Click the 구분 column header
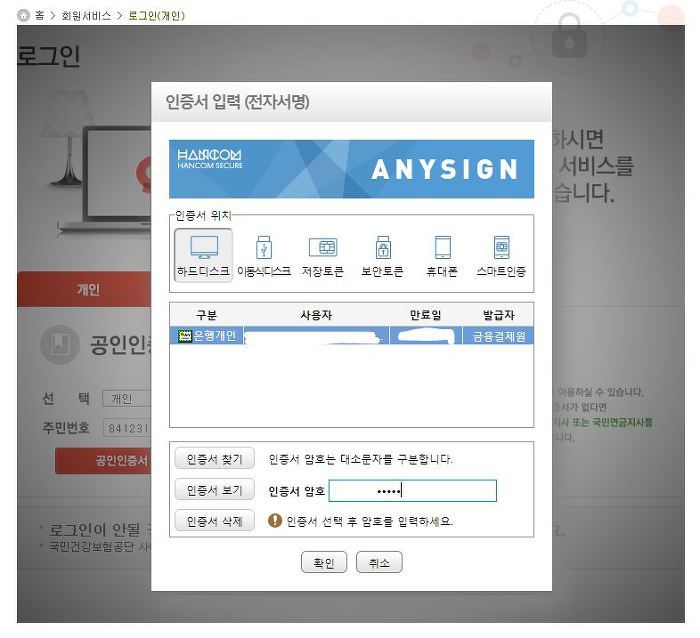This screenshot has height=638, width=700. (206, 315)
